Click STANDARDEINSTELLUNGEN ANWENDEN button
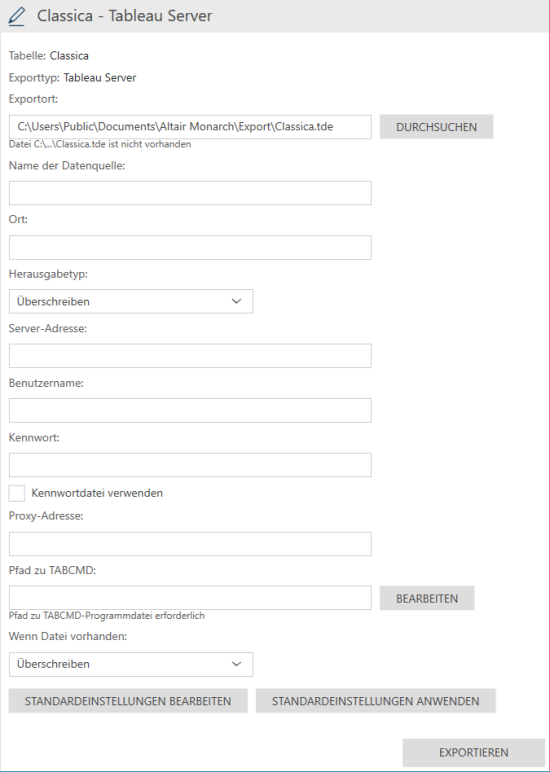The width and height of the screenshot is (550, 772). 376,701
